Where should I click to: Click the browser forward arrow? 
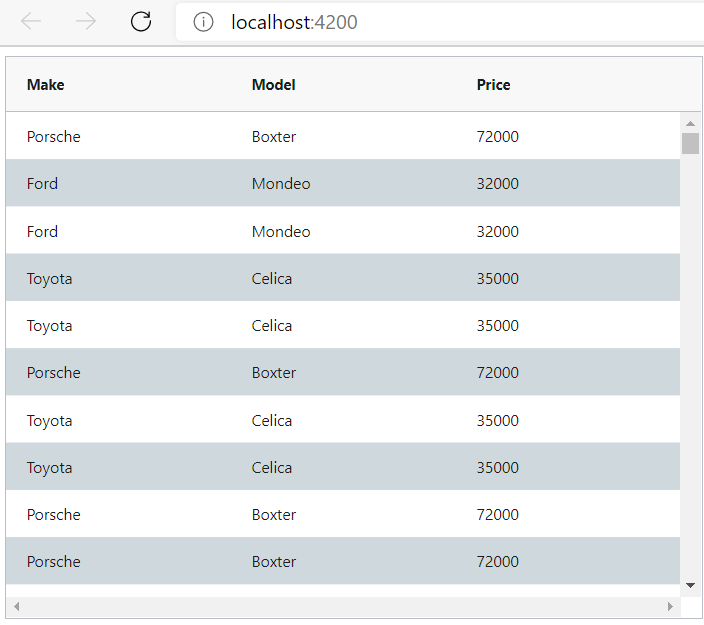coord(86,21)
